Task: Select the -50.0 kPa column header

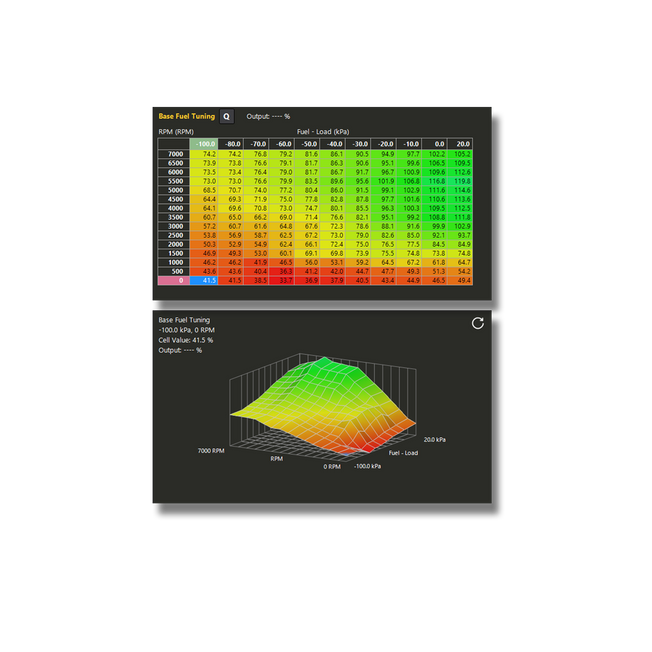Action: [x=307, y=144]
